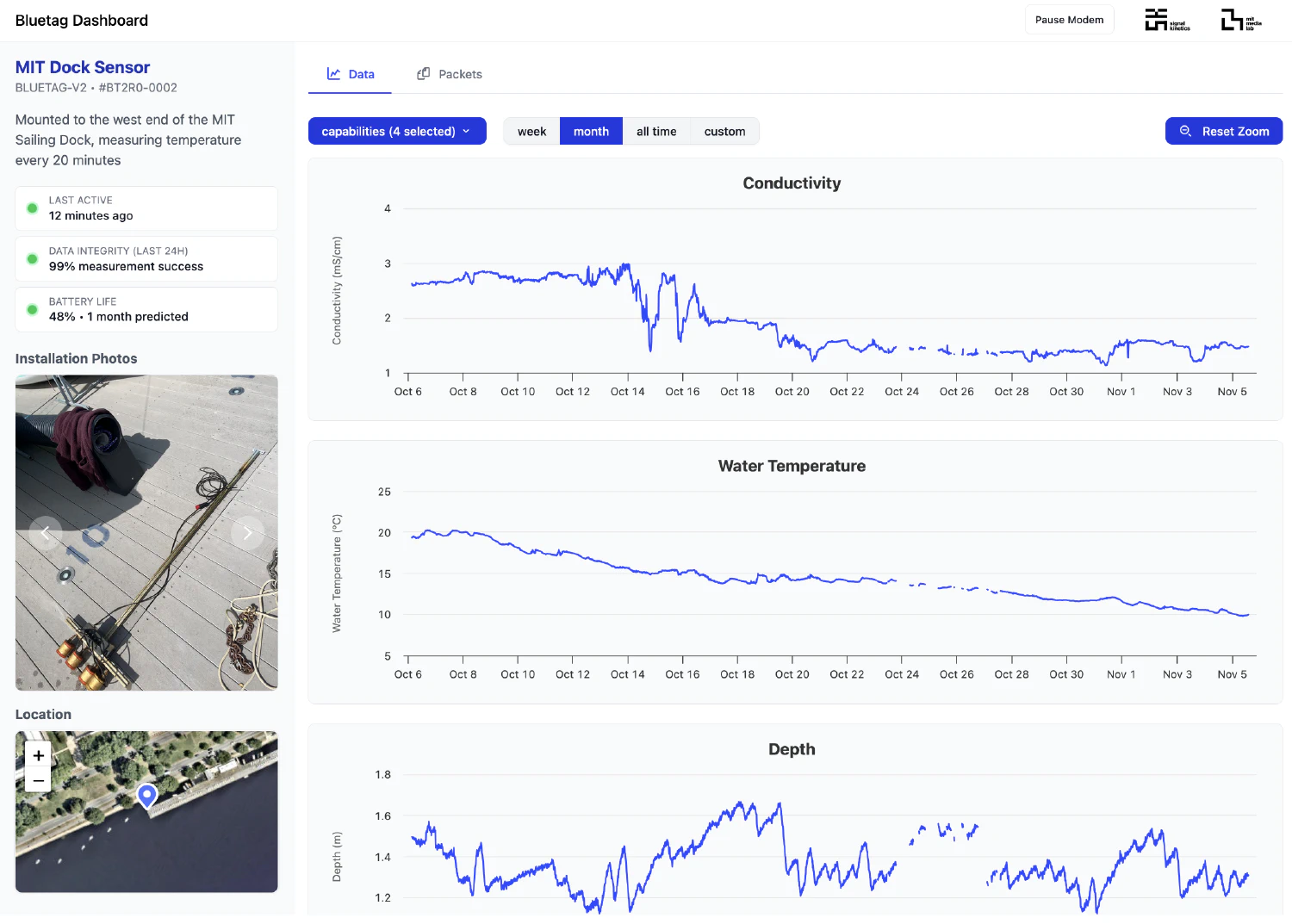
Task: Select the Signal Kinetics logo
Action: tap(1167, 19)
